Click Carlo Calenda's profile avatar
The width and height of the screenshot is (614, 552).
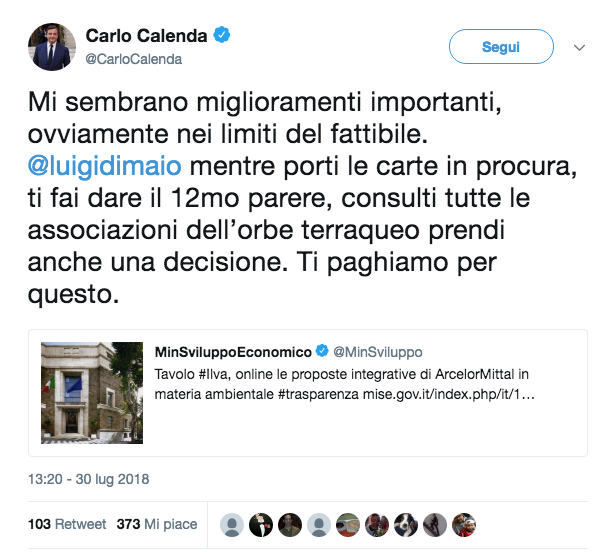pos(52,47)
